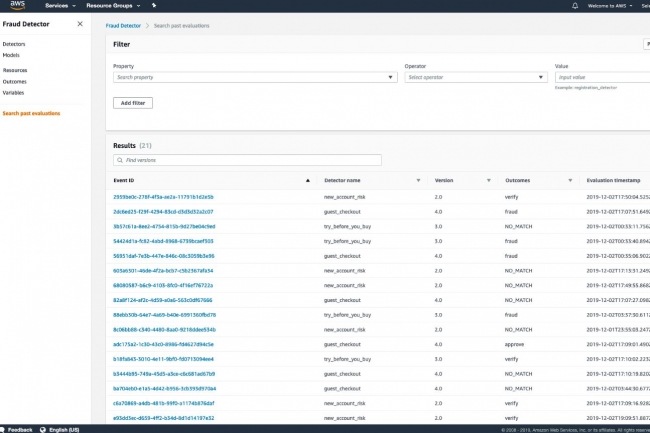Open event ID starting c6a70869
The image size is (650, 433).
tap(164, 404)
